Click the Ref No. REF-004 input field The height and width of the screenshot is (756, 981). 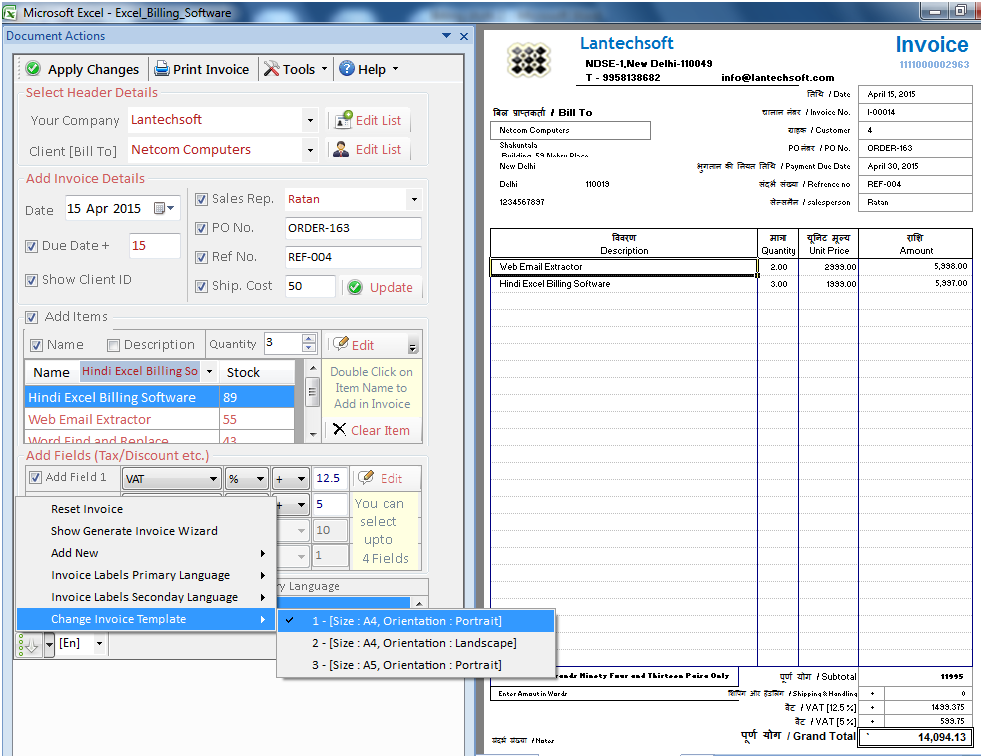(x=353, y=257)
